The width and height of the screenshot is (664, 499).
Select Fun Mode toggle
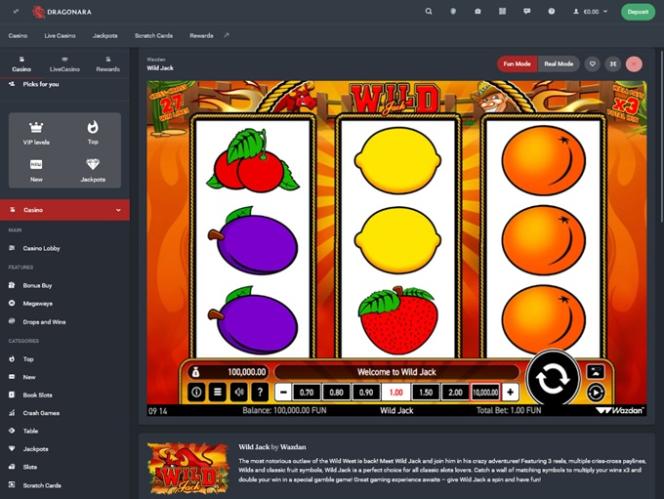[x=517, y=63]
